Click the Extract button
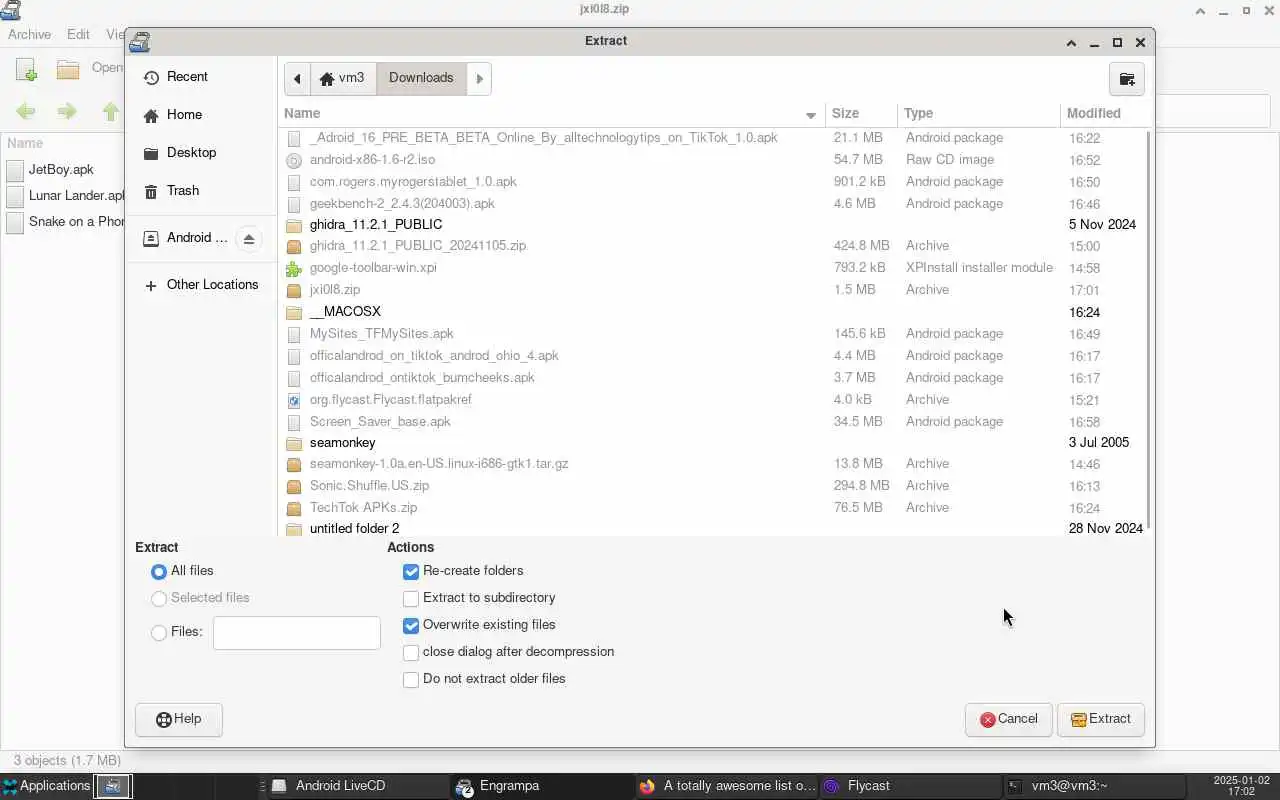The width and height of the screenshot is (1280, 800). (1100, 719)
